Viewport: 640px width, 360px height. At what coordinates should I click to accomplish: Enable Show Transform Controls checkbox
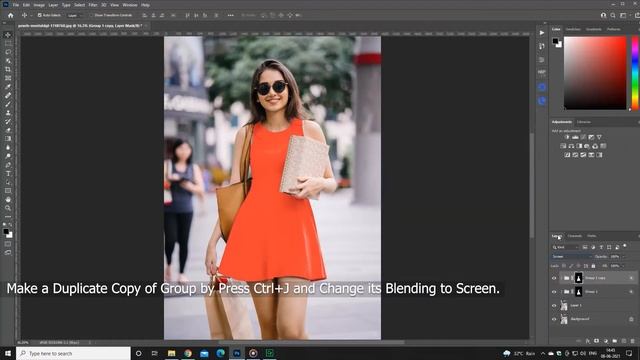click(x=91, y=15)
